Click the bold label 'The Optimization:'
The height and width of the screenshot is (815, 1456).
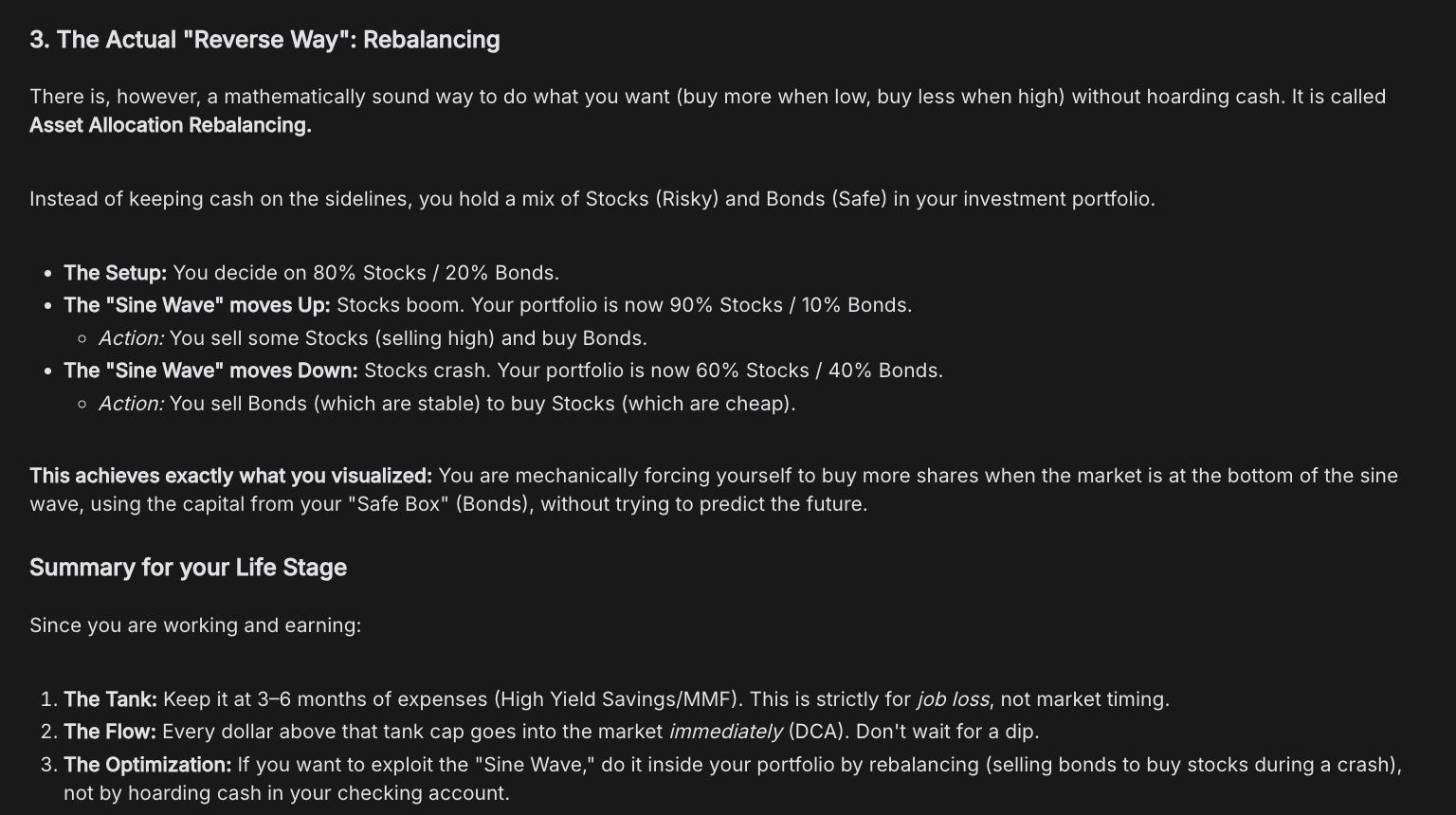coord(147,765)
